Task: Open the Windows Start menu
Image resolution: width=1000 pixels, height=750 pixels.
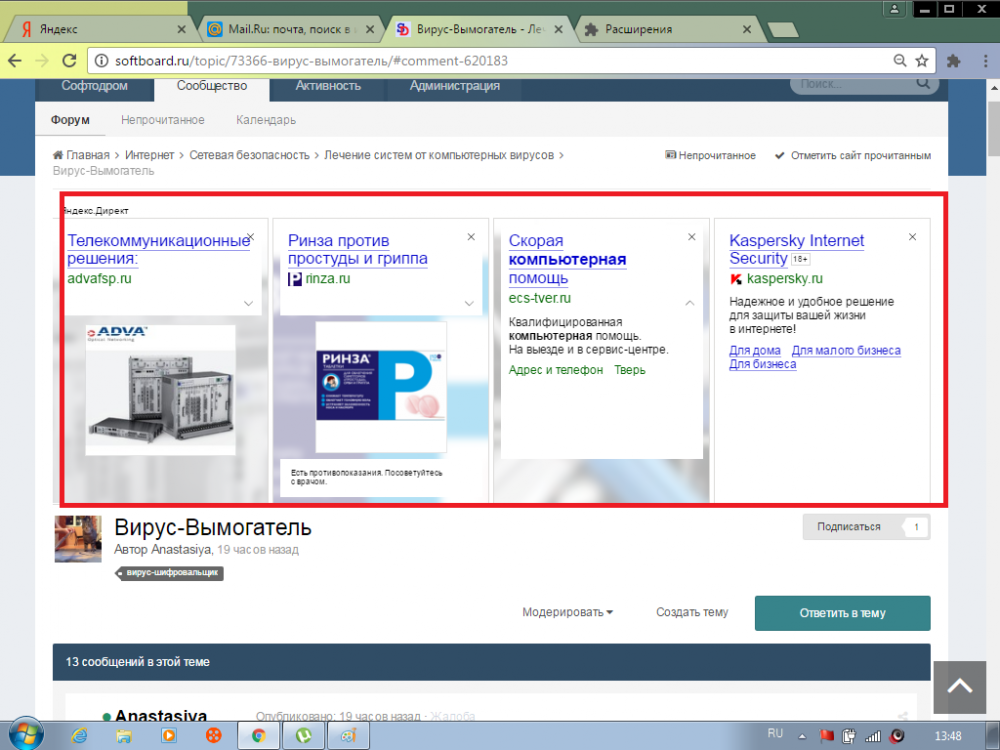Action: coord(24,733)
